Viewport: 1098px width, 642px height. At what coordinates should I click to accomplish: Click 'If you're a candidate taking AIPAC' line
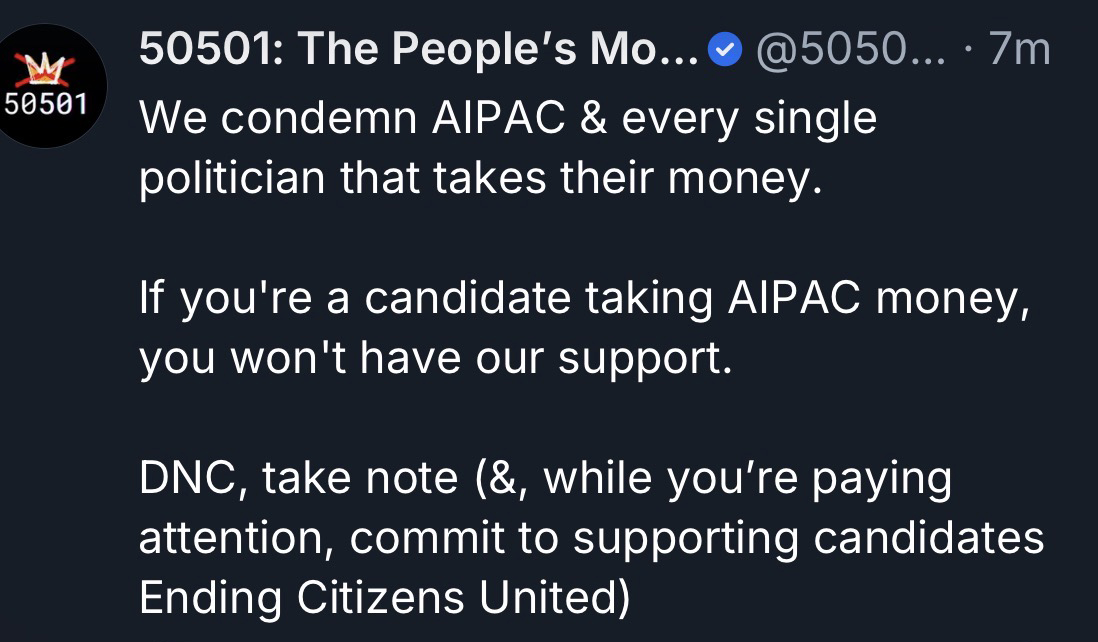pos(584,298)
